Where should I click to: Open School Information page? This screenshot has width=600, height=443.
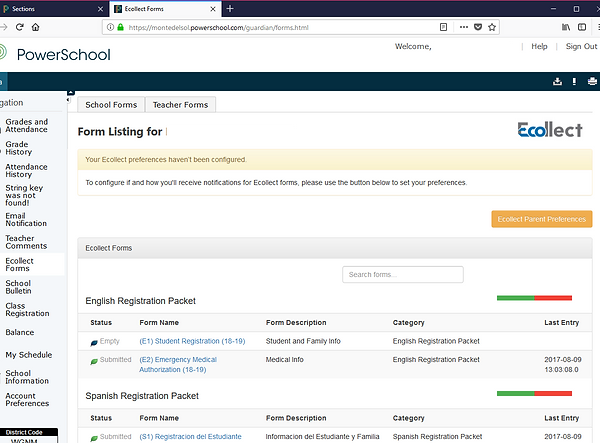(27, 377)
